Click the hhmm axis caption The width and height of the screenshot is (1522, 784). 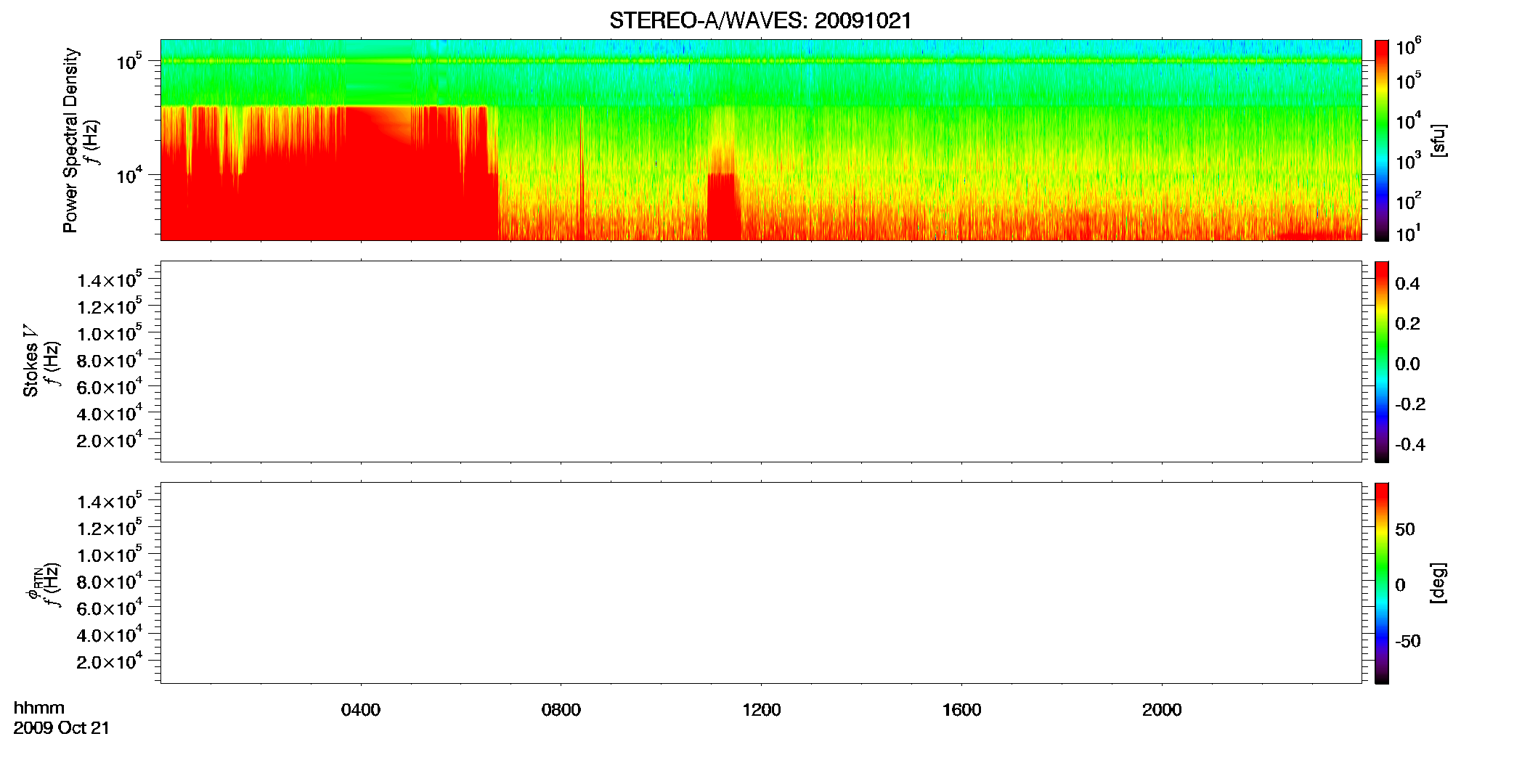tap(39, 708)
